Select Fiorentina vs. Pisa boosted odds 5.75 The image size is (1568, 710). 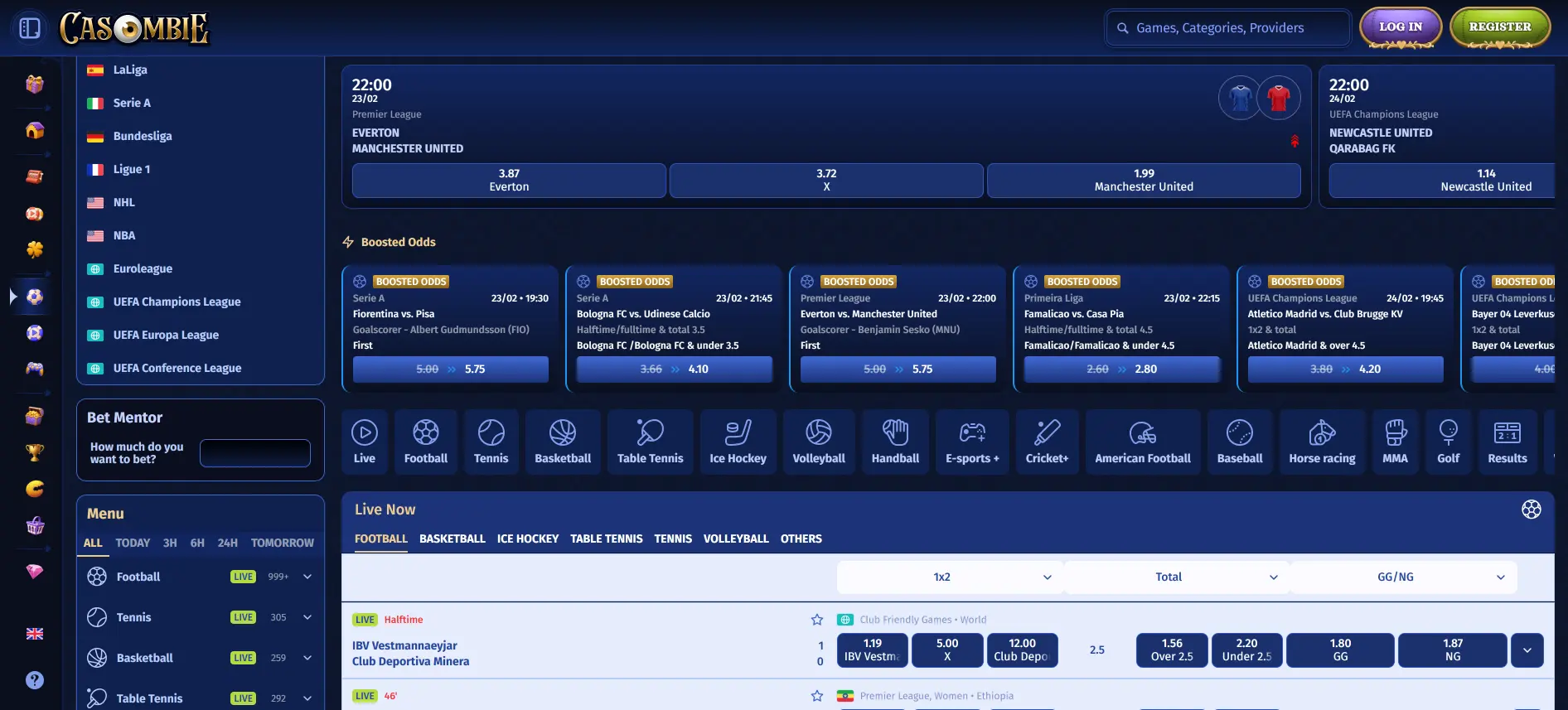[x=451, y=369]
